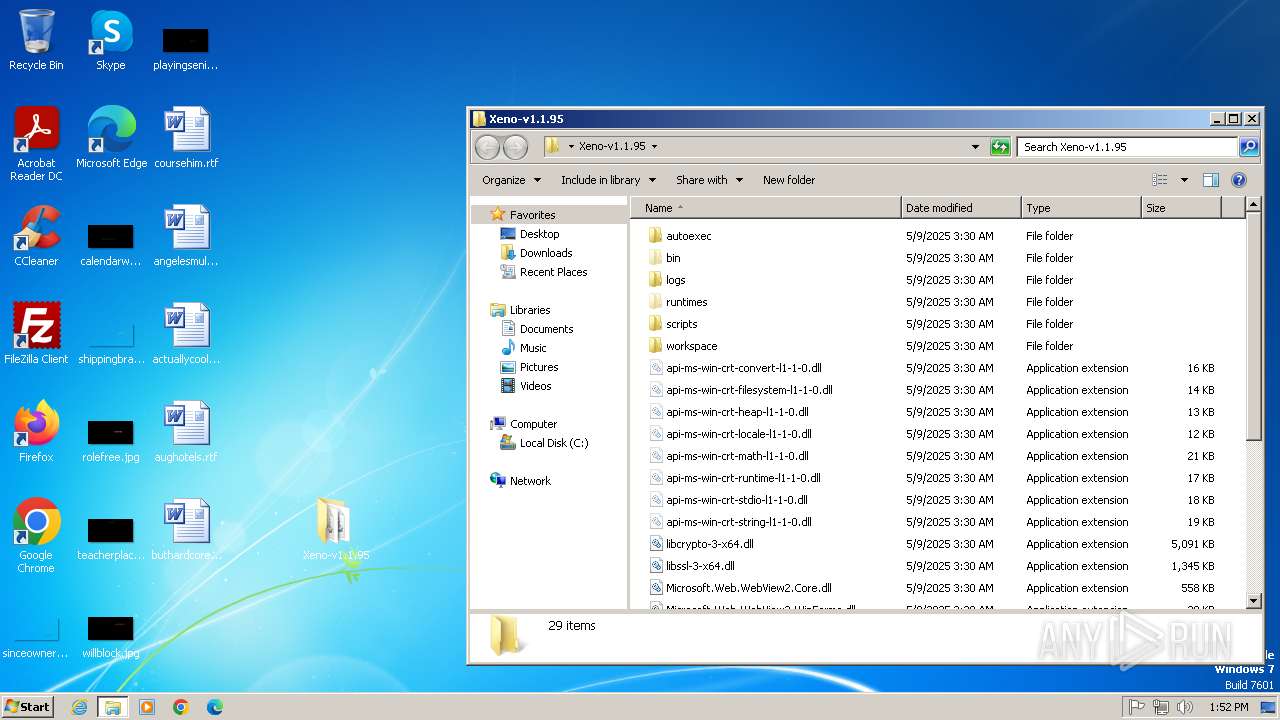
Task: Select Xeno-v1.1.95 folder on desktop
Action: [336, 530]
